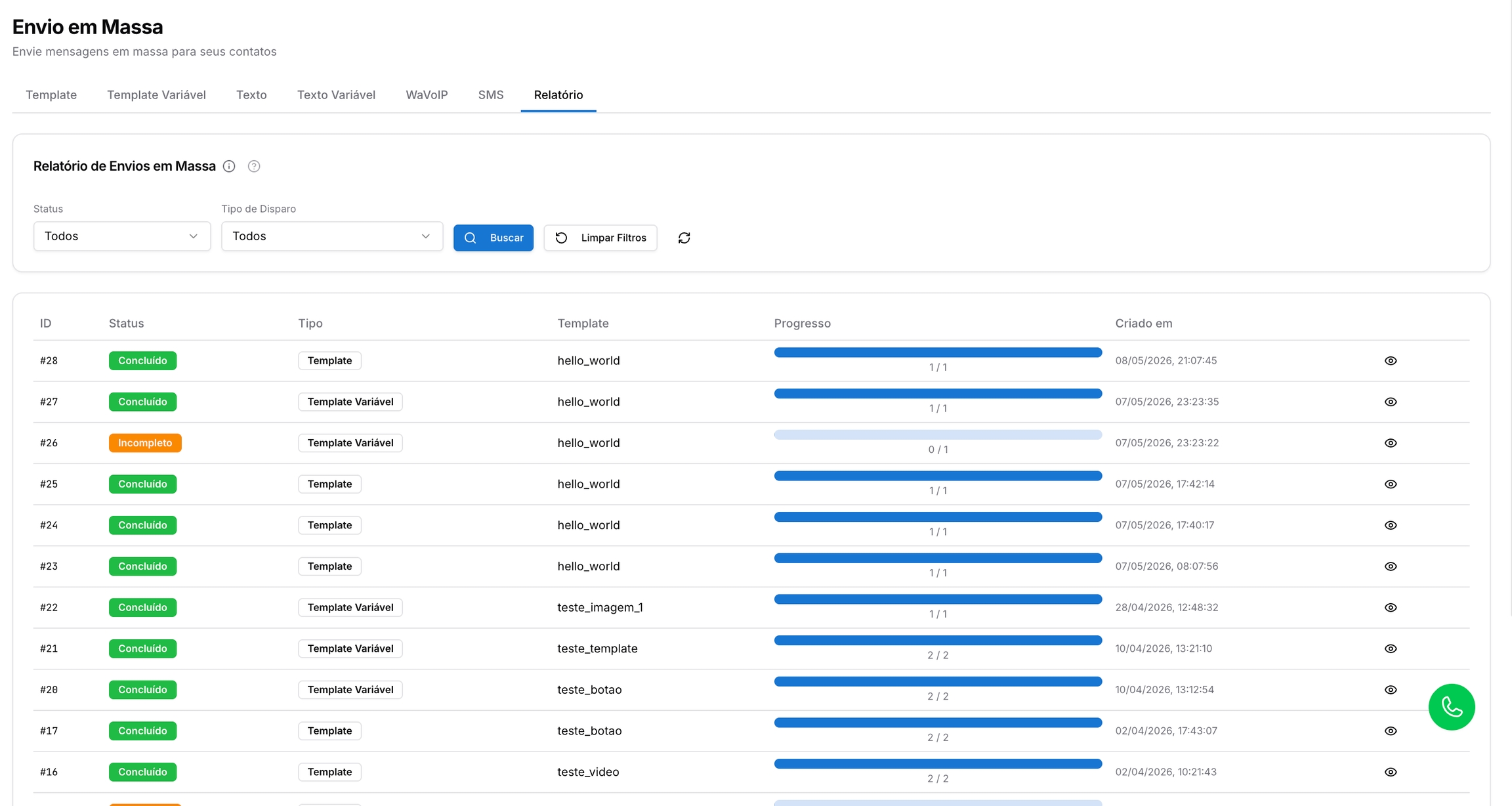Click the Limpar Filtros button
The height and width of the screenshot is (806, 1512).
[x=600, y=238]
